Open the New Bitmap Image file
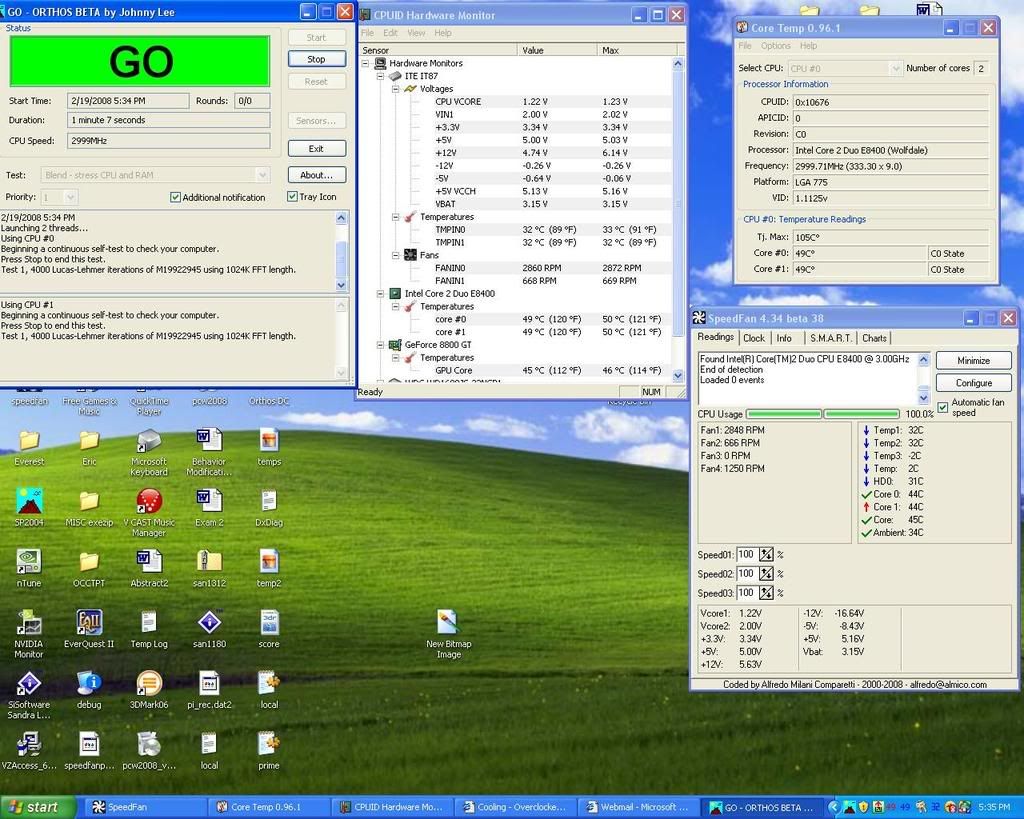Screen dimensions: 1024x819 (x=448, y=622)
